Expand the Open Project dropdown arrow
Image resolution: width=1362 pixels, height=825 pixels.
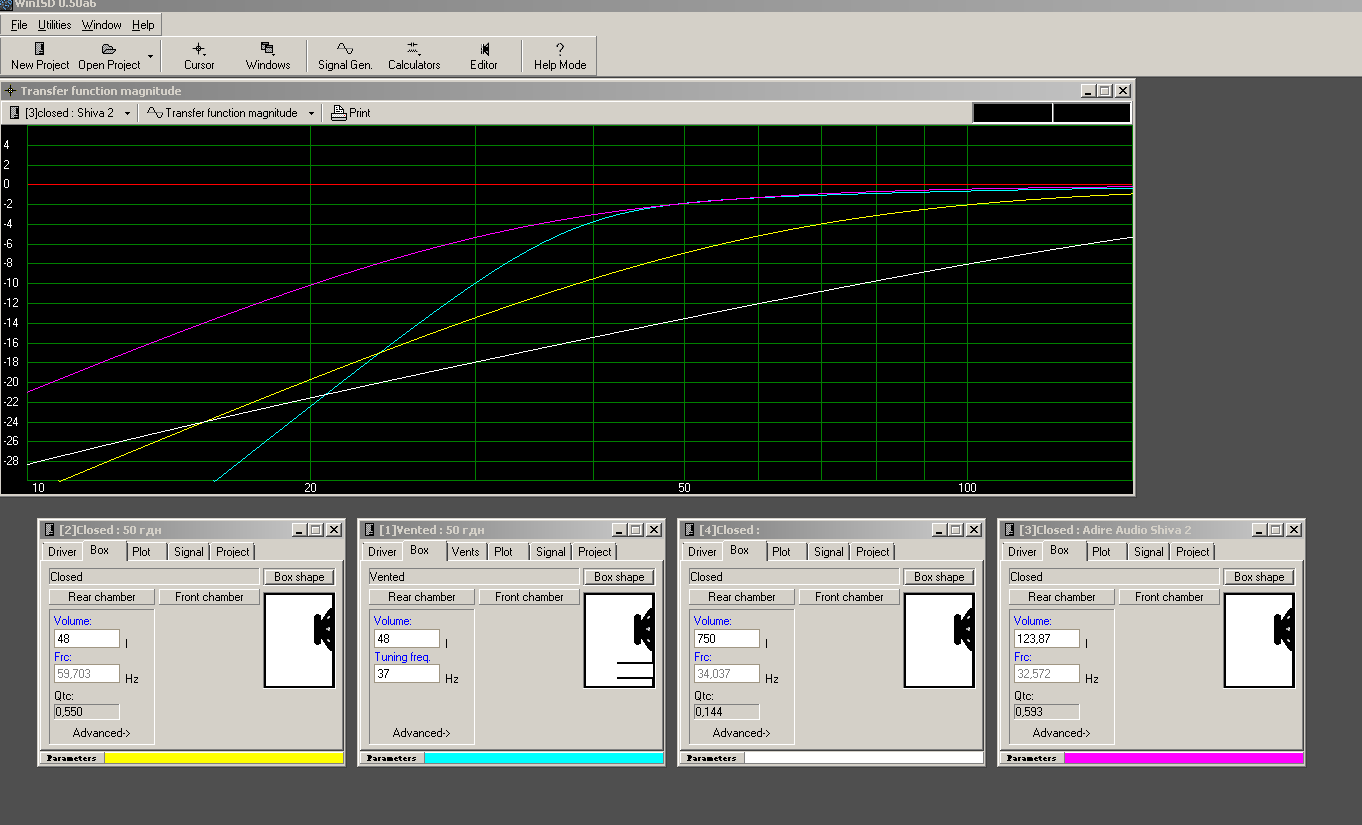151,56
